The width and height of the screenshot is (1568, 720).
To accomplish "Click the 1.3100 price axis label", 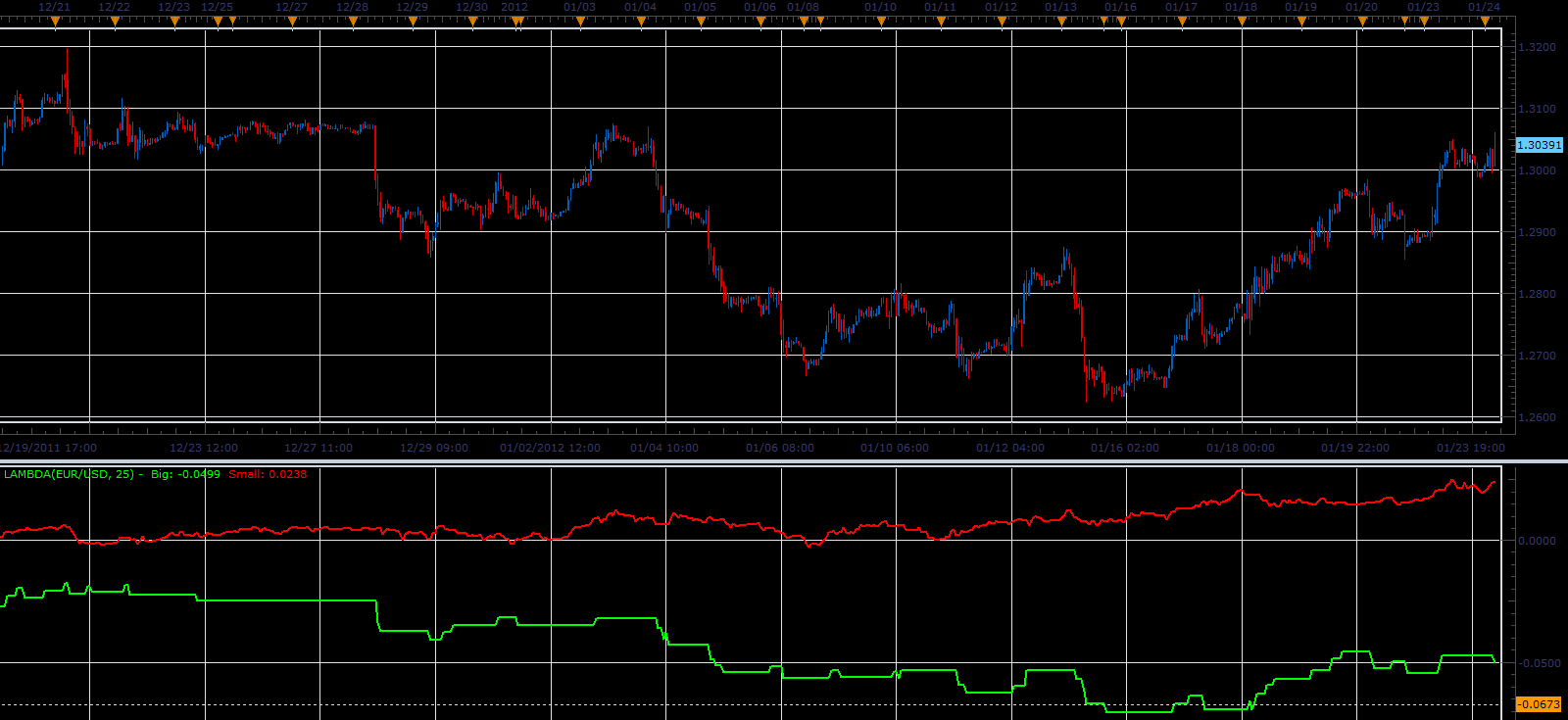I will tap(1537, 109).
